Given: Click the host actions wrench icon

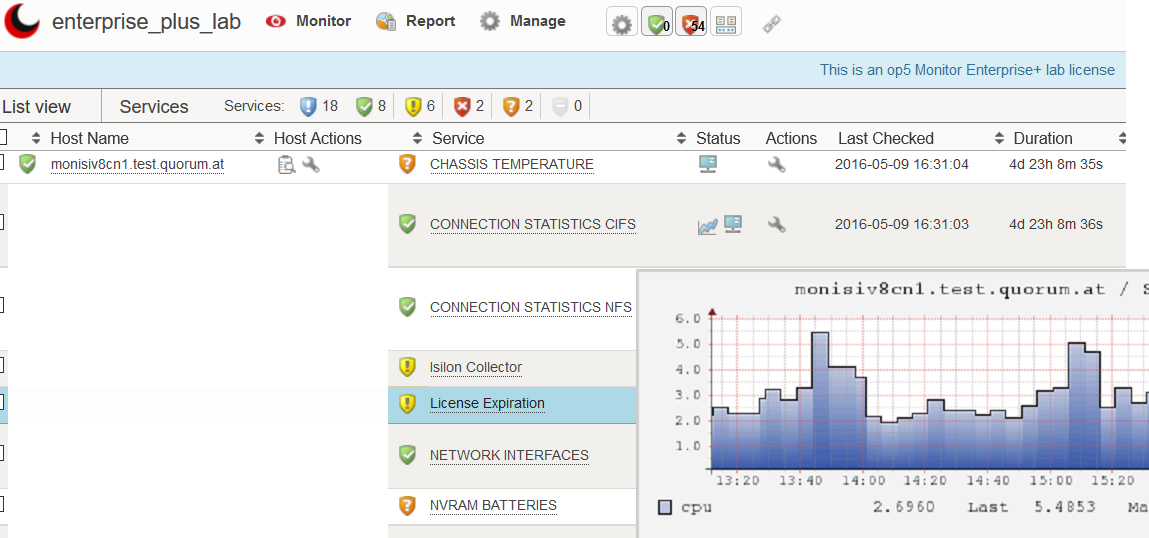Looking at the screenshot, I should click(311, 164).
